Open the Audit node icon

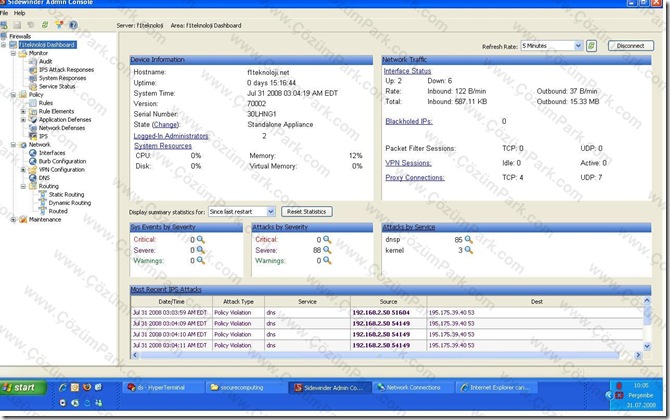33,62
